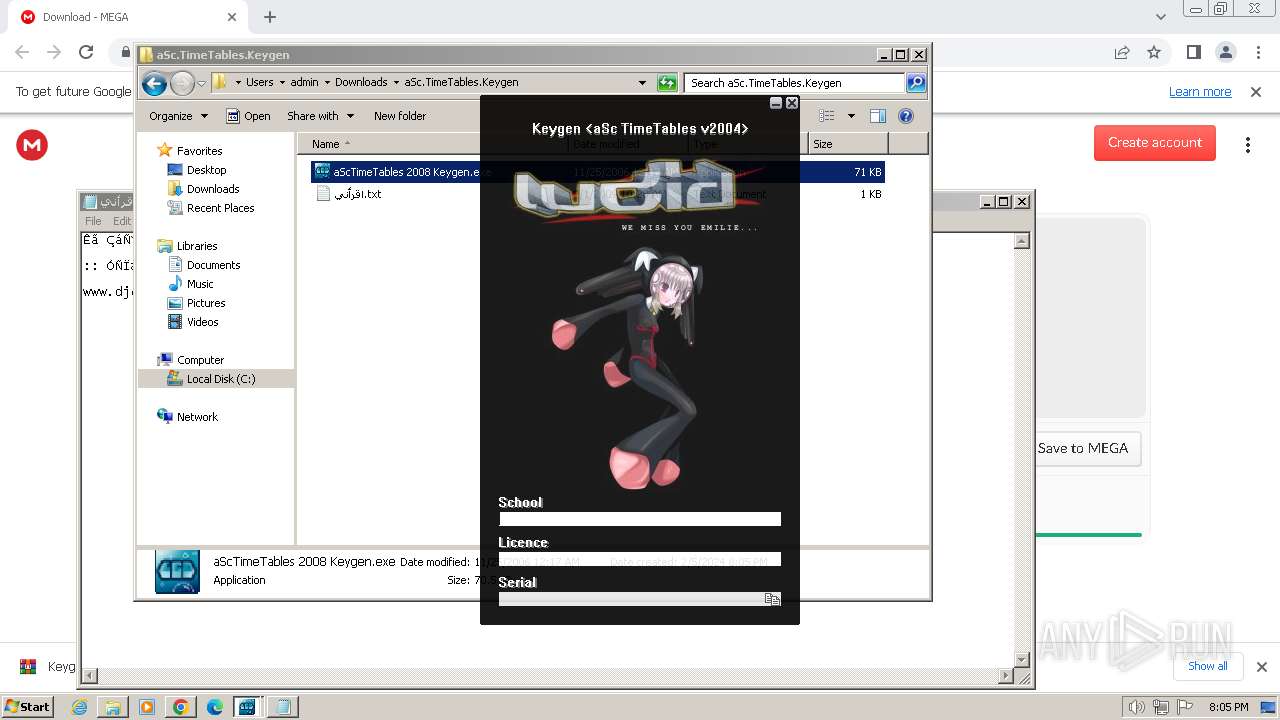Click Downloads in the address breadcrumb
This screenshot has width=1280, height=720.
[x=361, y=83]
